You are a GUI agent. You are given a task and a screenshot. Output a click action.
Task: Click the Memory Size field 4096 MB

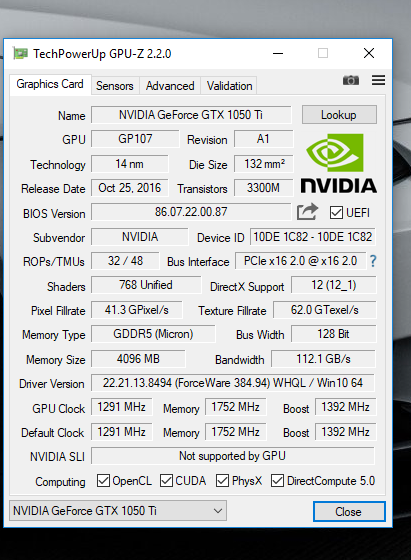(x=138, y=359)
